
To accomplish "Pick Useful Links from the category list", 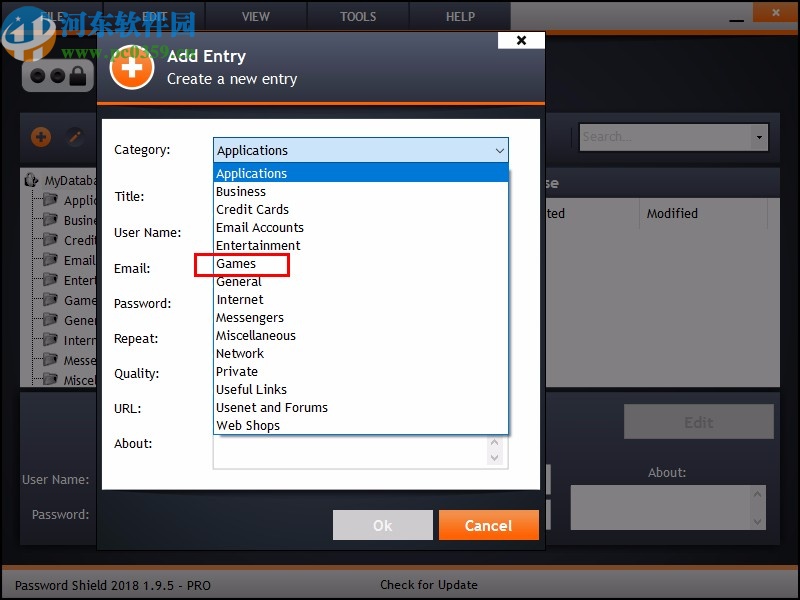I will pos(361,389).
